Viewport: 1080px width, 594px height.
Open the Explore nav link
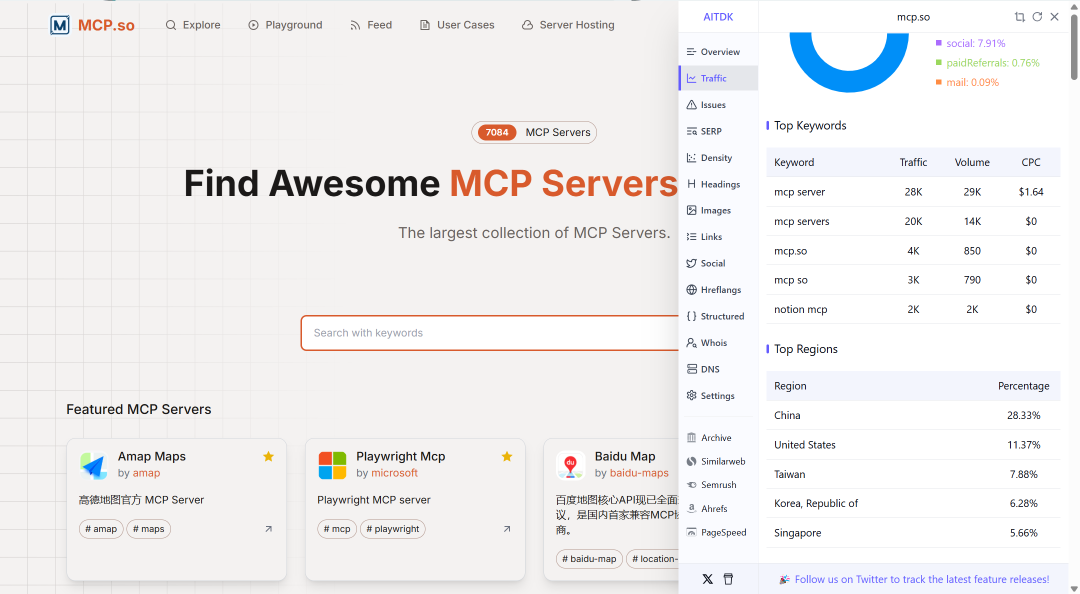[x=193, y=25]
